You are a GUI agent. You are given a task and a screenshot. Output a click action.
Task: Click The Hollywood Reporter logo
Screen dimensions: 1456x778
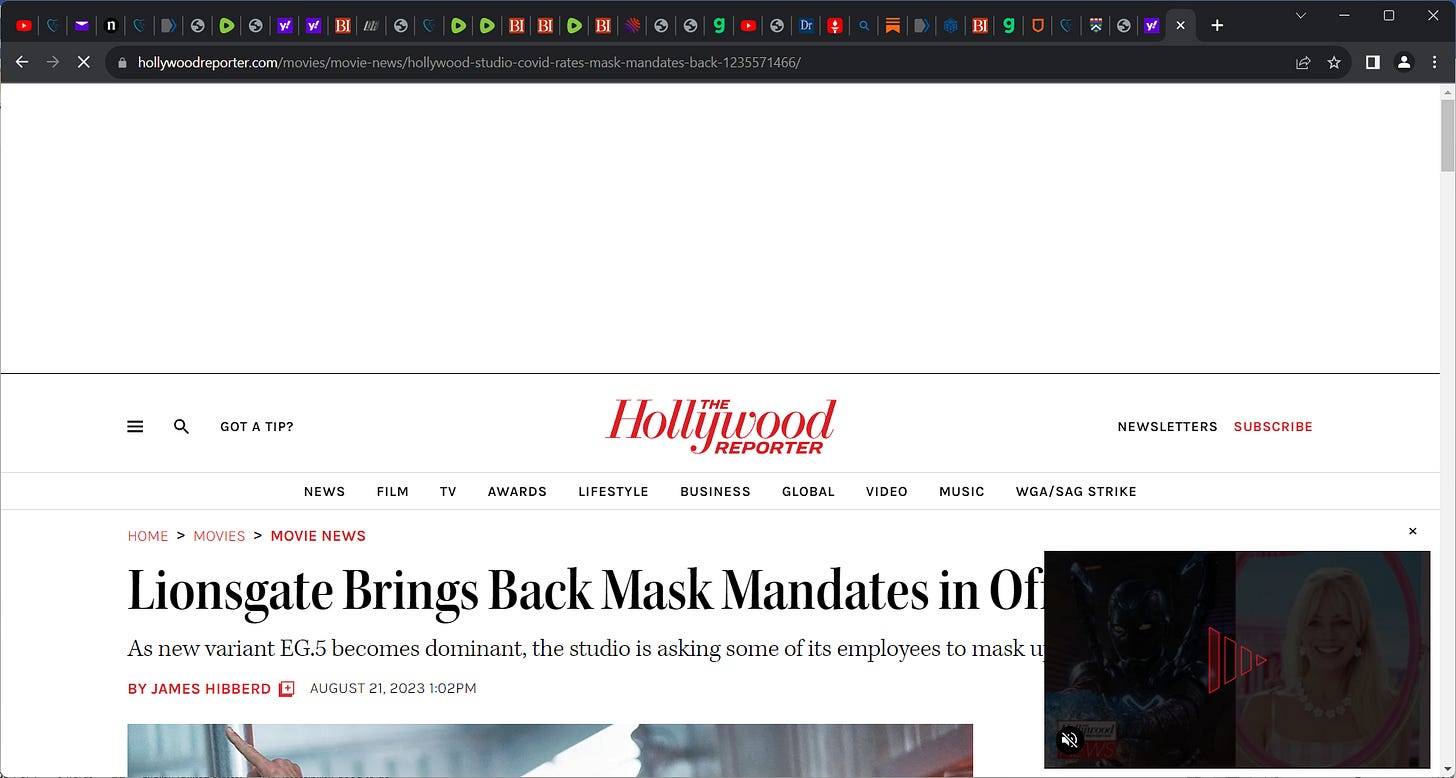pos(720,426)
